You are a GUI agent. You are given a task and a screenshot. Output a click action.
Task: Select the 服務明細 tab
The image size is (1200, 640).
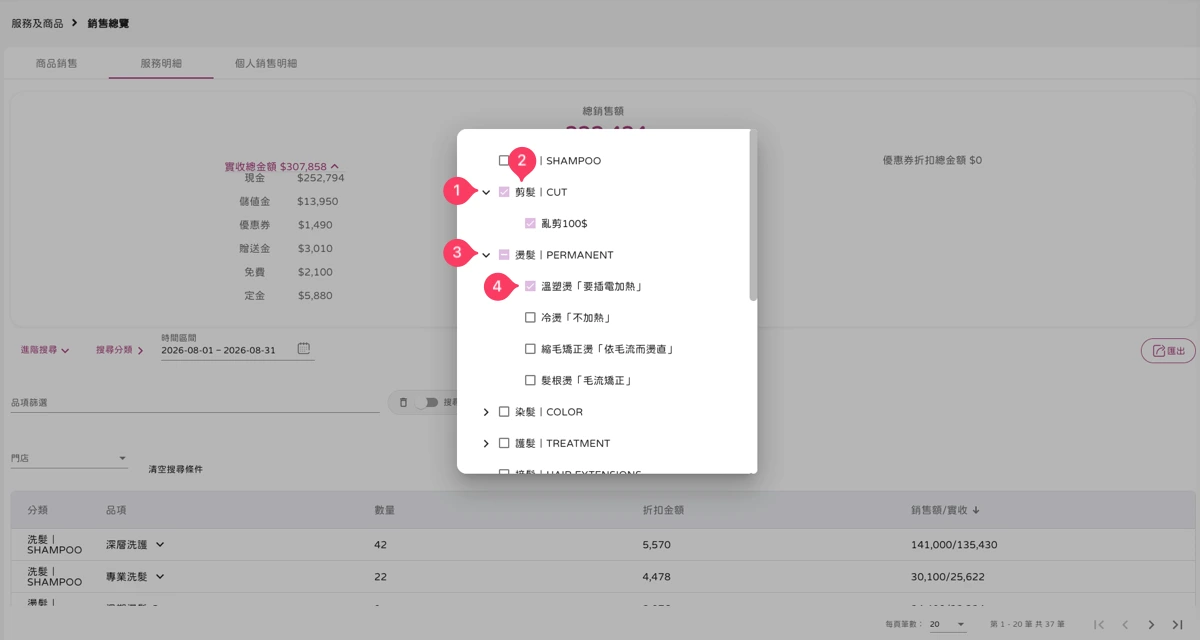click(x=161, y=63)
